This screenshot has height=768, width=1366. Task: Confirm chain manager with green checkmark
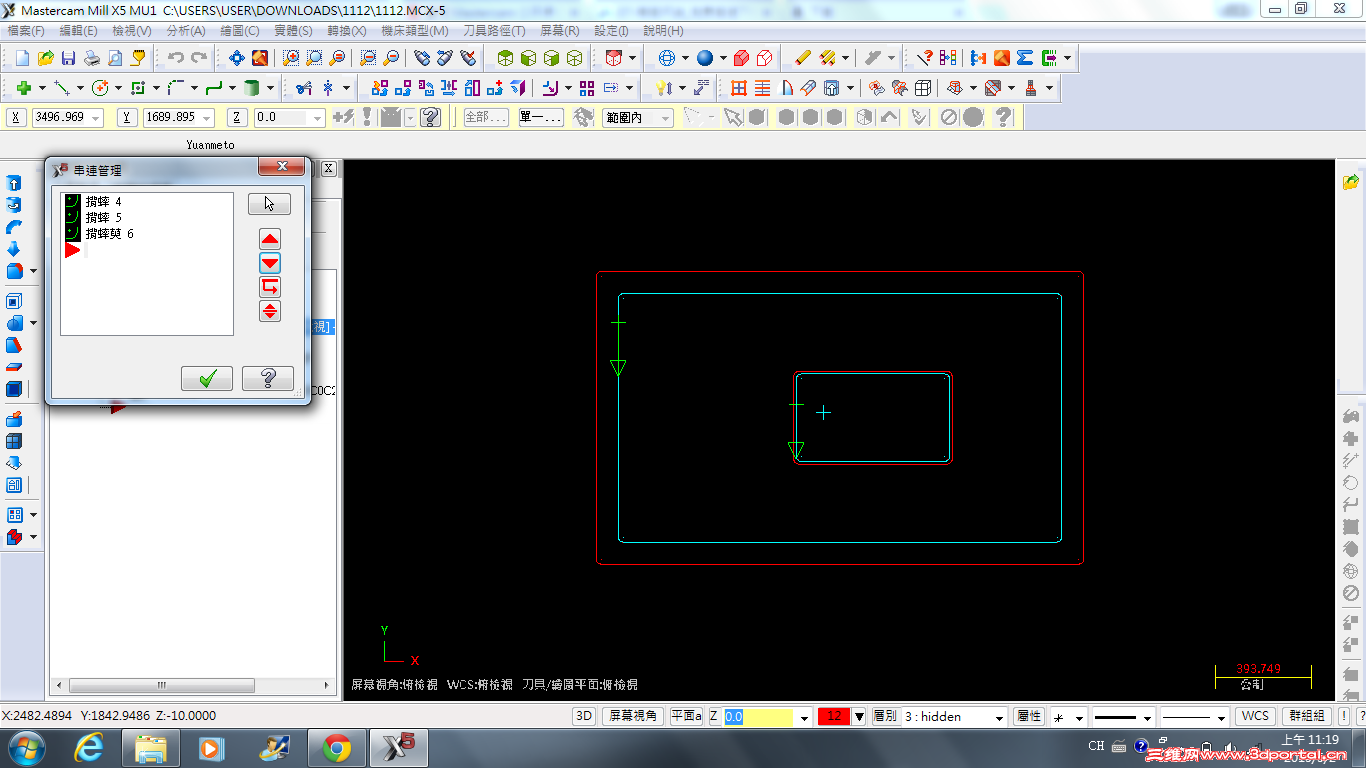[x=207, y=379]
